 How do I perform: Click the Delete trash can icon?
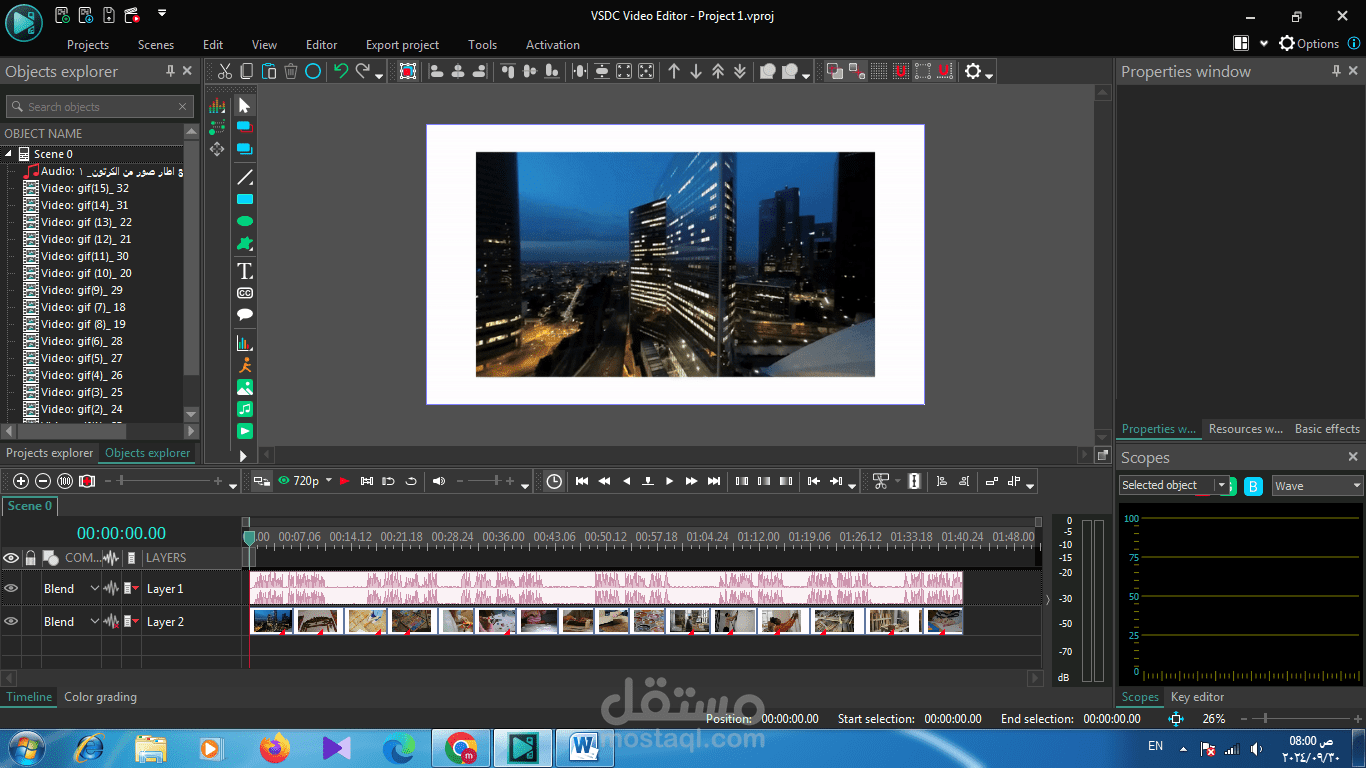[x=291, y=71]
